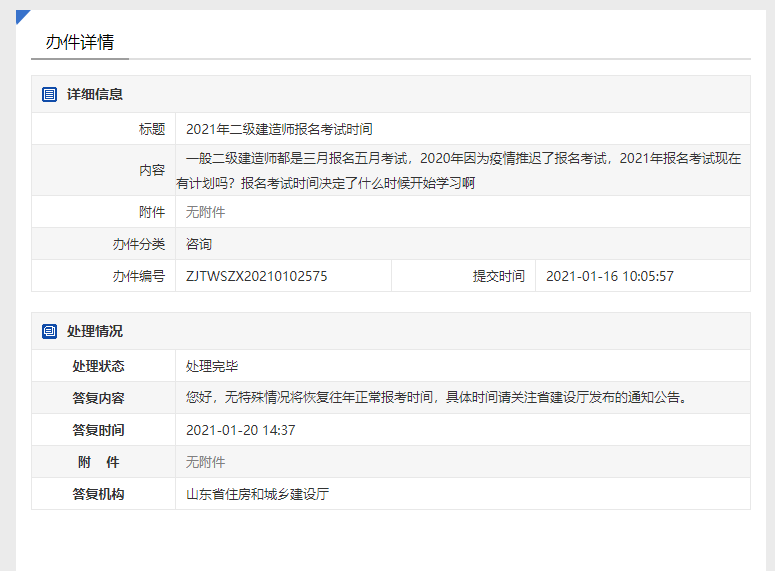
Task: Click 无附件 in the 详细信息 section
Action: (206, 212)
